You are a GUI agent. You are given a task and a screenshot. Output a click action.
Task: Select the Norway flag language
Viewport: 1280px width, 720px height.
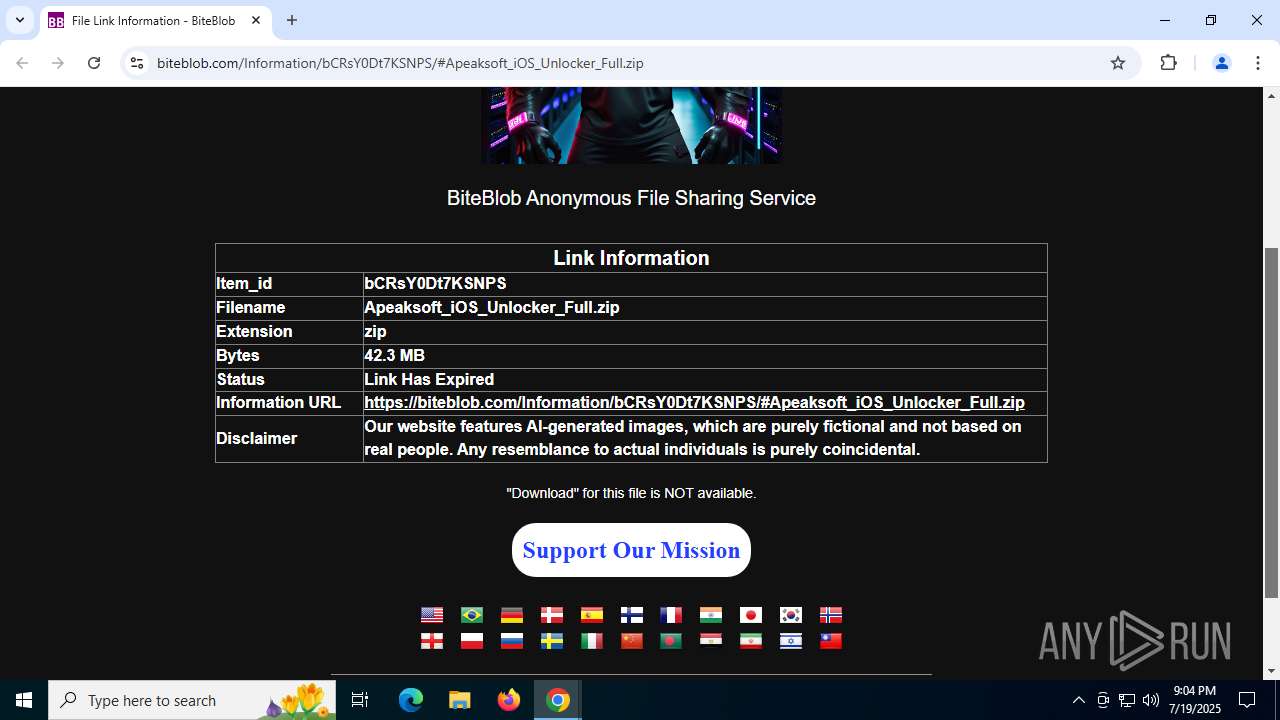click(x=831, y=615)
